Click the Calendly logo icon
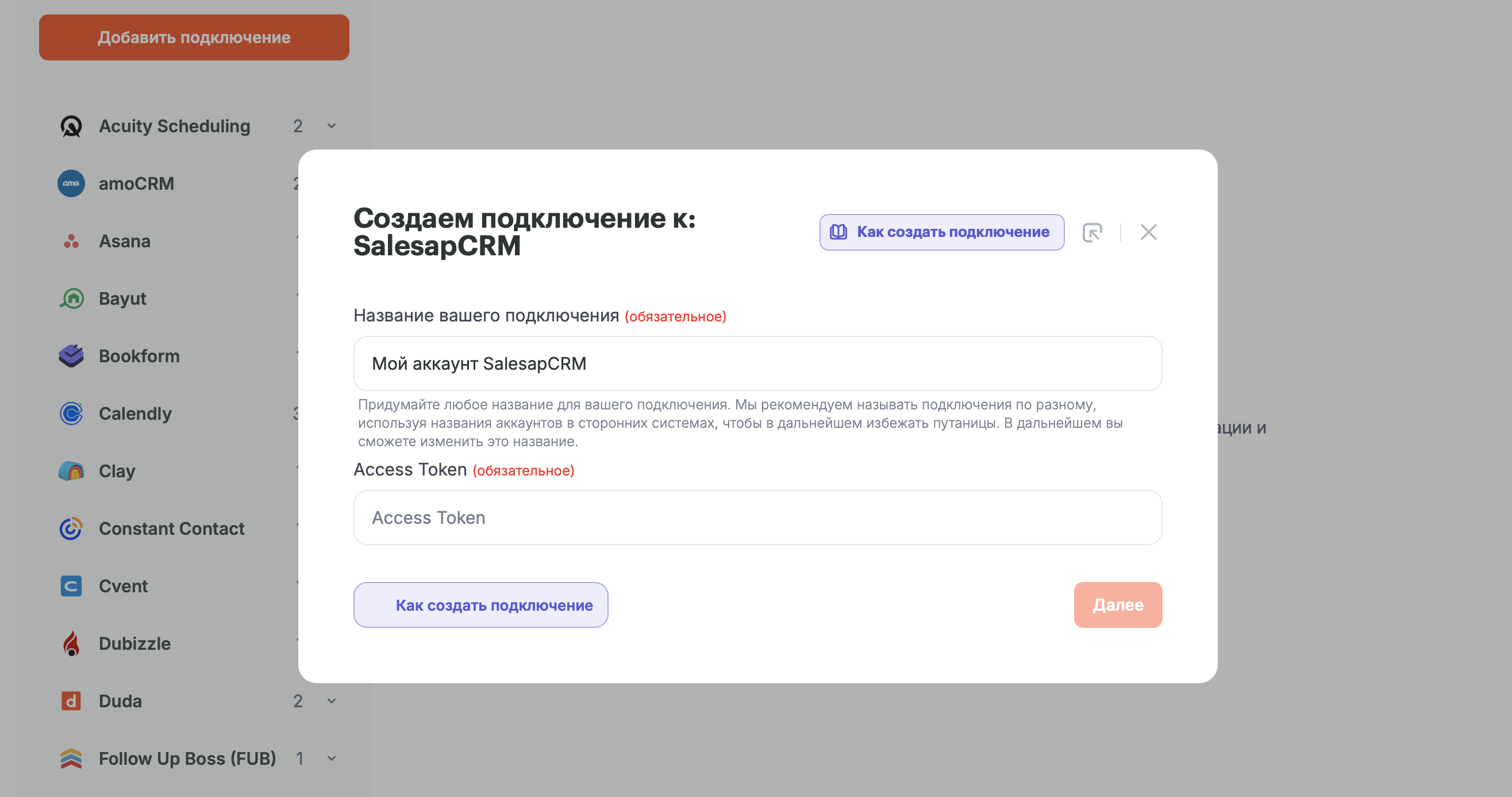The image size is (1512, 797). coord(71,413)
